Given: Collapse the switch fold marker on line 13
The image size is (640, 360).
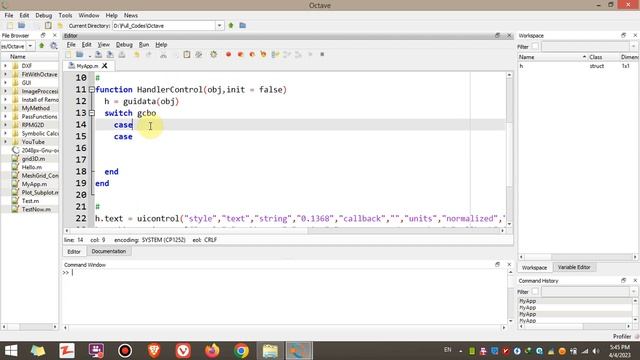Looking at the screenshot, I should coord(92,113).
